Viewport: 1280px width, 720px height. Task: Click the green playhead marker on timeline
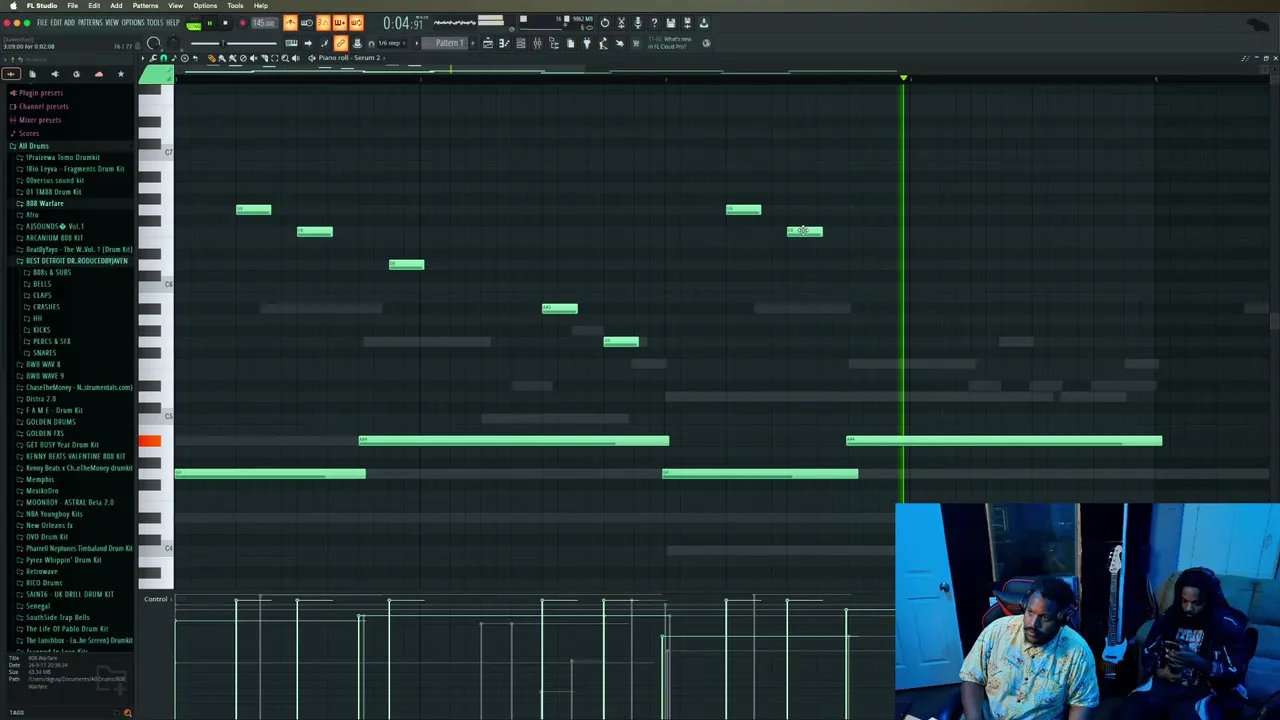pyautogui.click(x=903, y=78)
